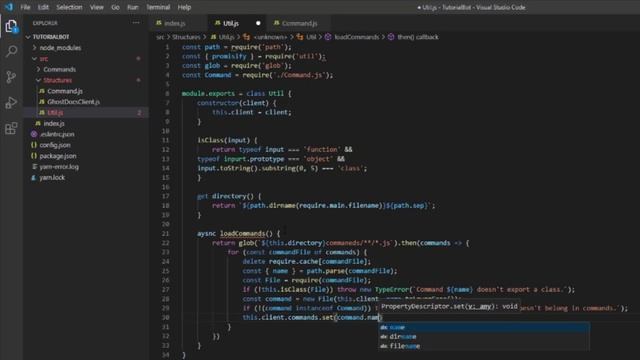Image resolution: width=640 pixels, height=360 pixels.
Task: Click the Util.js breadcrumb segment
Action: pos(223,37)
